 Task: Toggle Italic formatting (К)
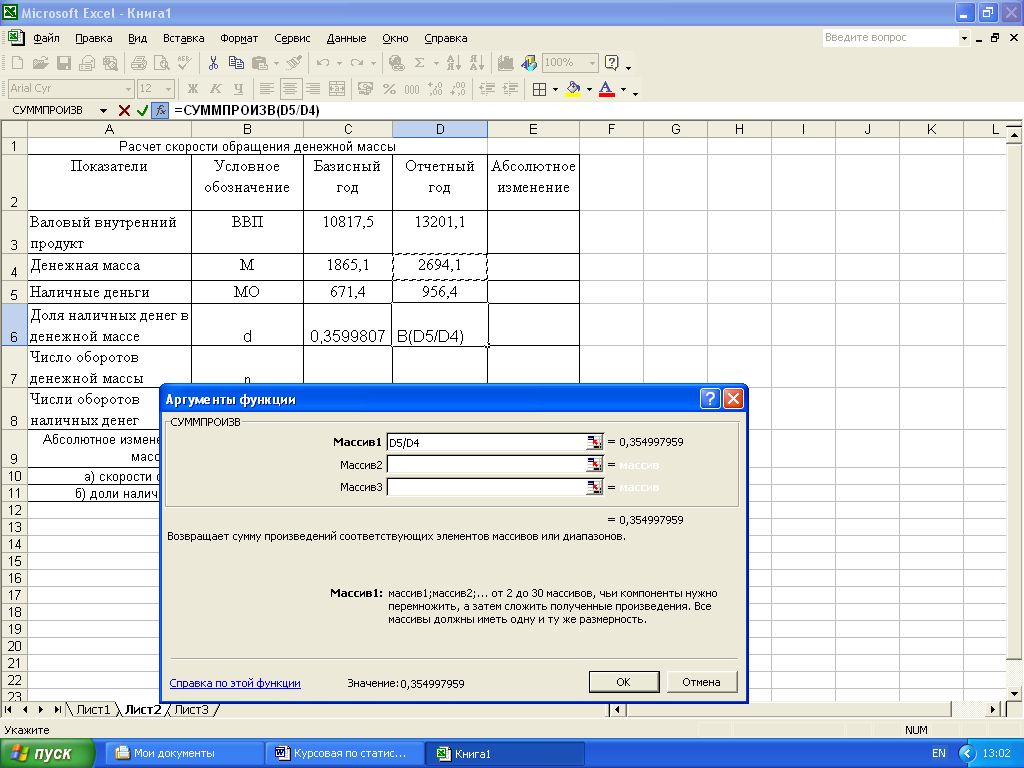click(x=216, y=89)
